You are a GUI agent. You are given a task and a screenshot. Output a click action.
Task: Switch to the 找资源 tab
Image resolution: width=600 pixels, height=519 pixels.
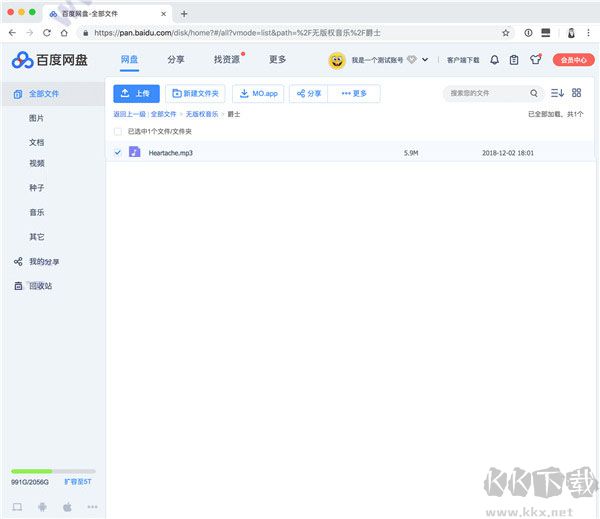(226, 59)
